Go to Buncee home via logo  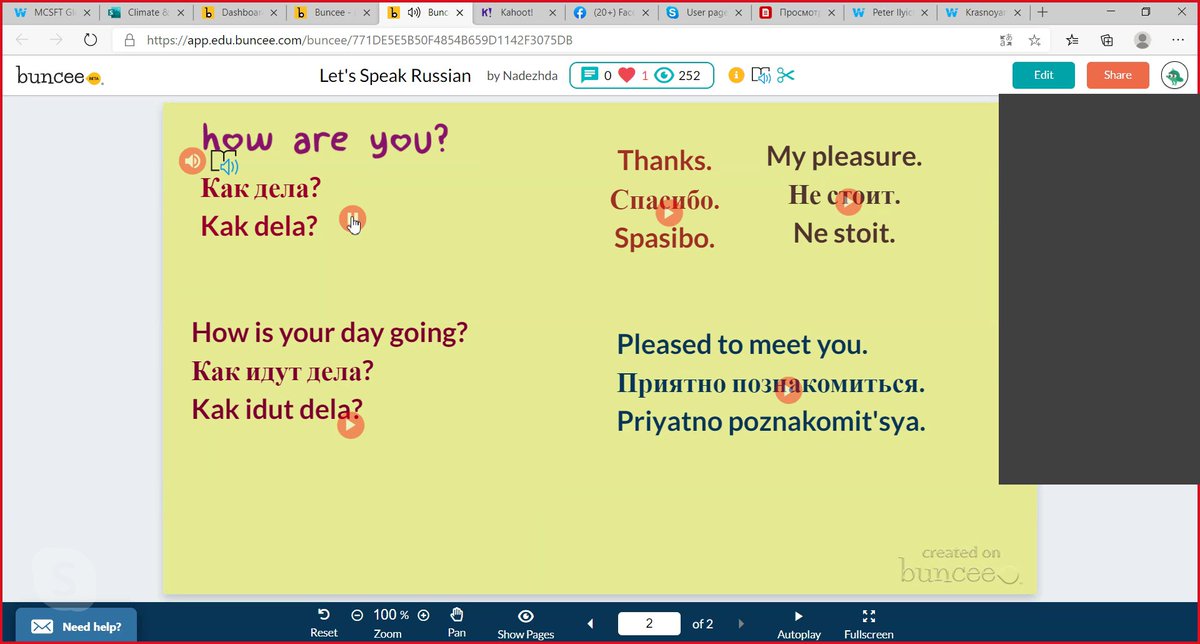(x=60, y=76)
